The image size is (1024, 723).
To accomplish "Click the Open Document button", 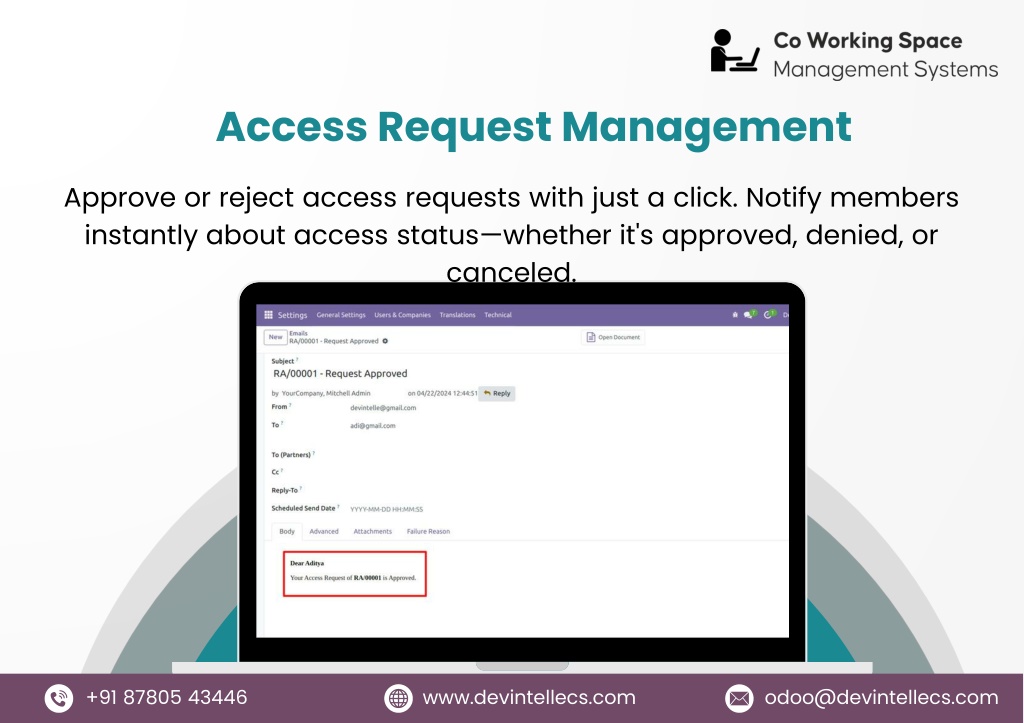I will (x=613, y=337).
